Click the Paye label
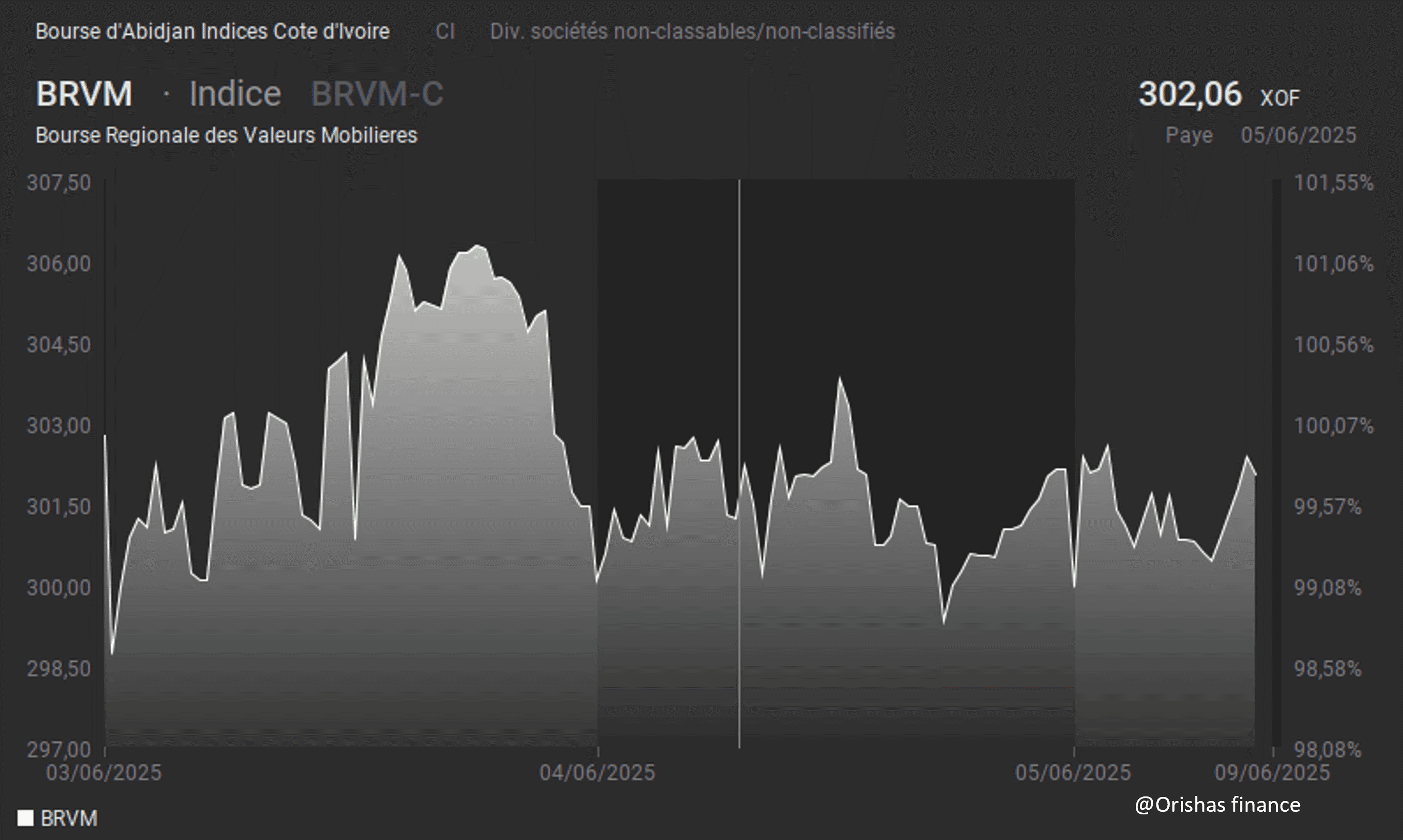The width and height of the screenshot is (1403, 840). [1189, 135]
